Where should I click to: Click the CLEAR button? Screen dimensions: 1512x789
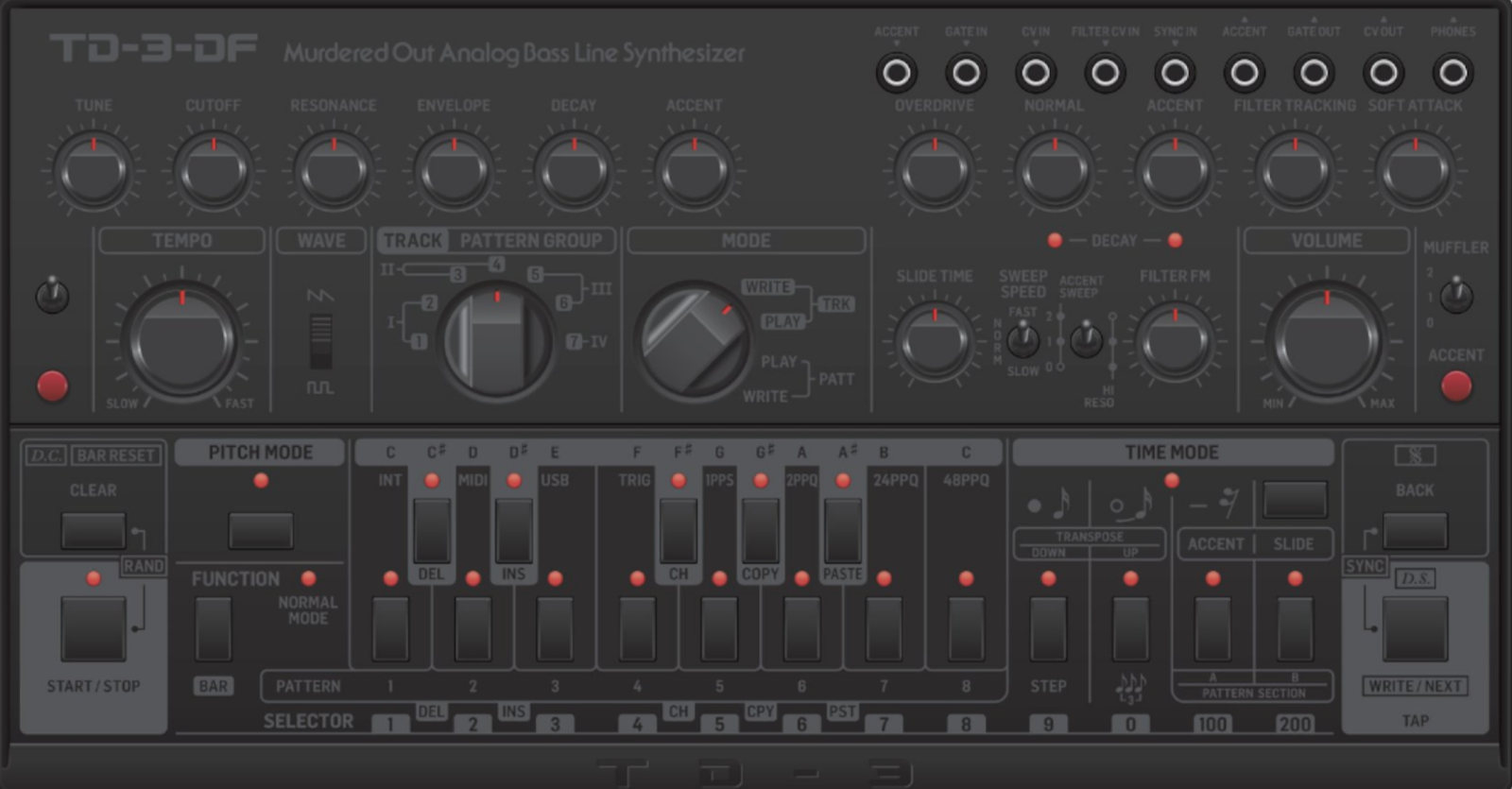click(x=93, y=531)
